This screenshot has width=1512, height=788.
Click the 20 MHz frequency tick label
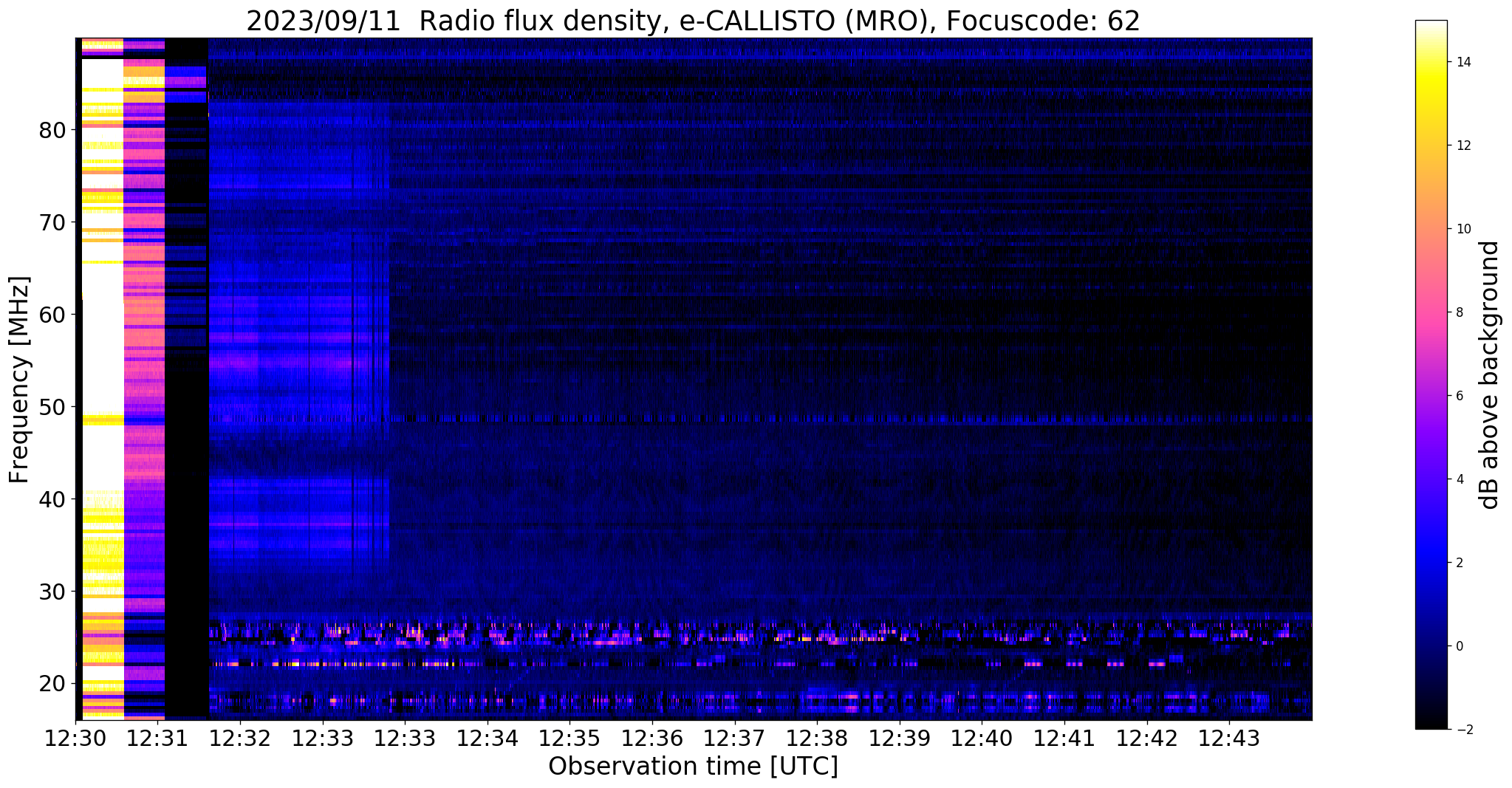click(52, 684)
